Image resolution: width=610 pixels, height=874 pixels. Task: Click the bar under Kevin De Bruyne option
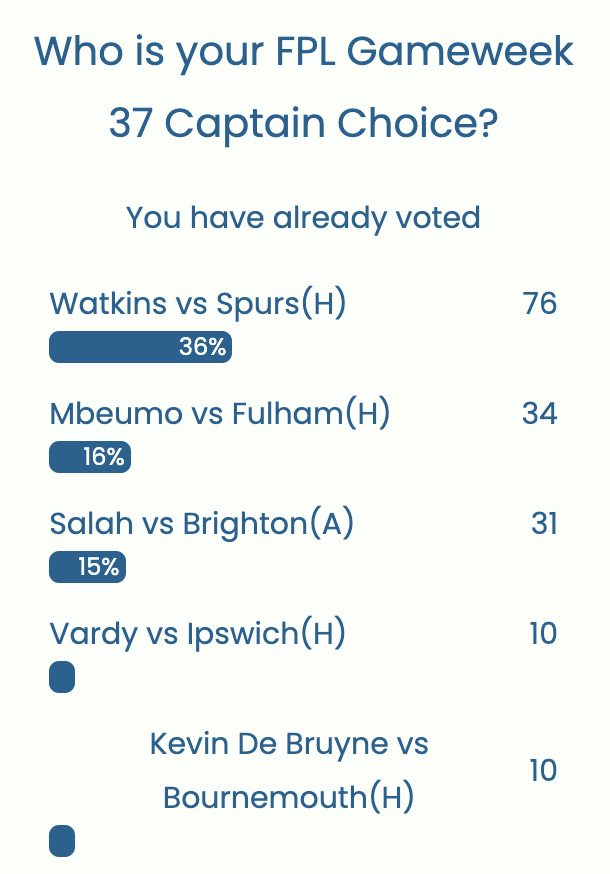pyautogui.click(x=61, y=841)
